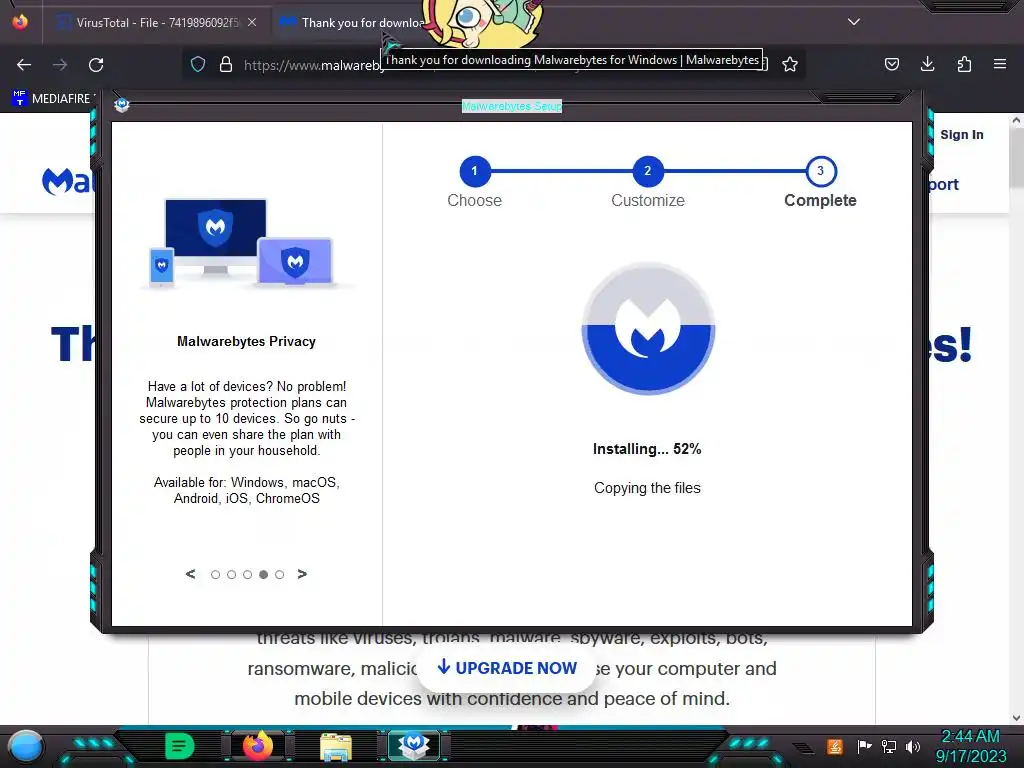Viewport: 1024px width, 768px height.
Task: Show previous slide in Malwarebytes carousel
Action: [190, 574]
